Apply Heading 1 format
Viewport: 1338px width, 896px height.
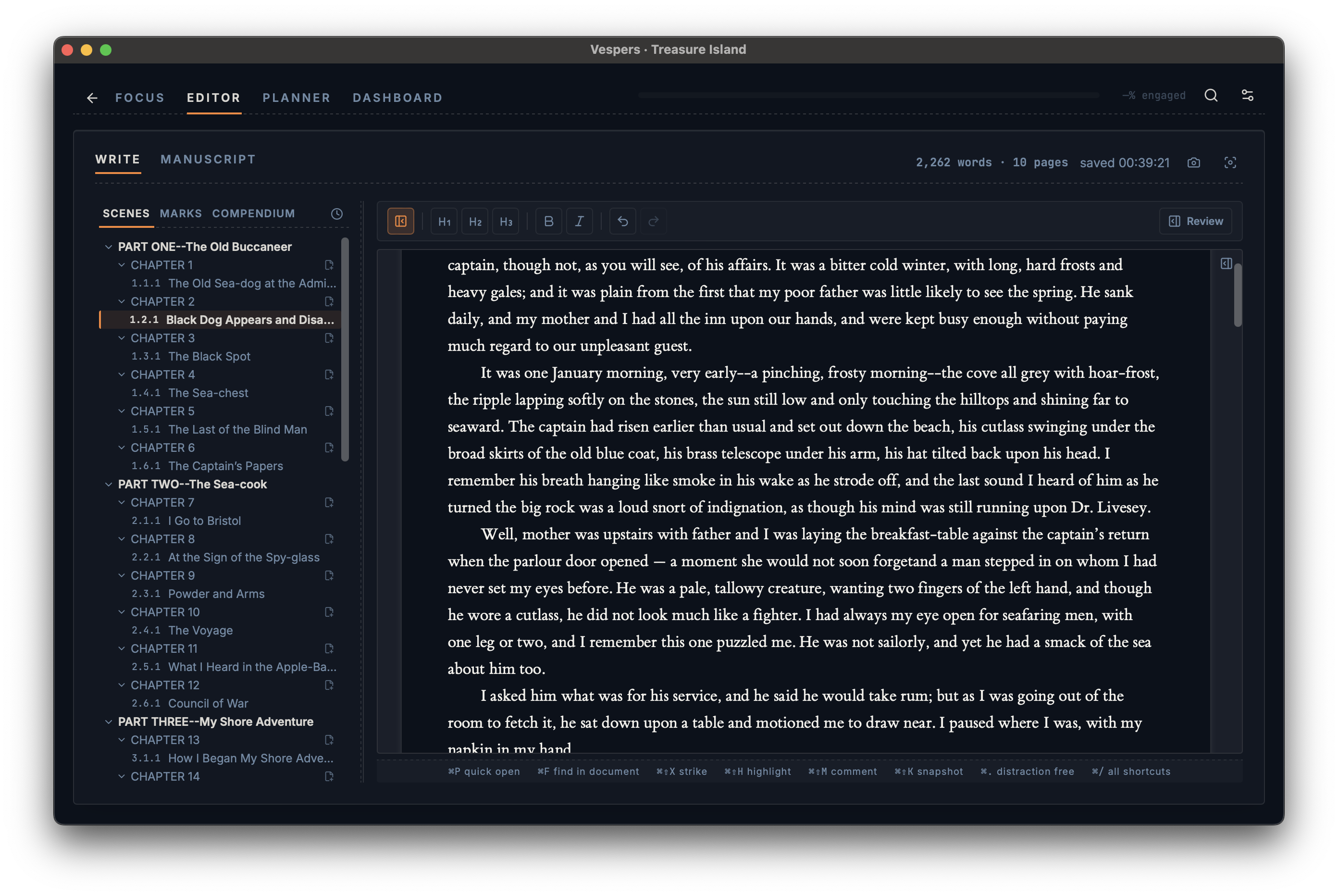(445, 221)
